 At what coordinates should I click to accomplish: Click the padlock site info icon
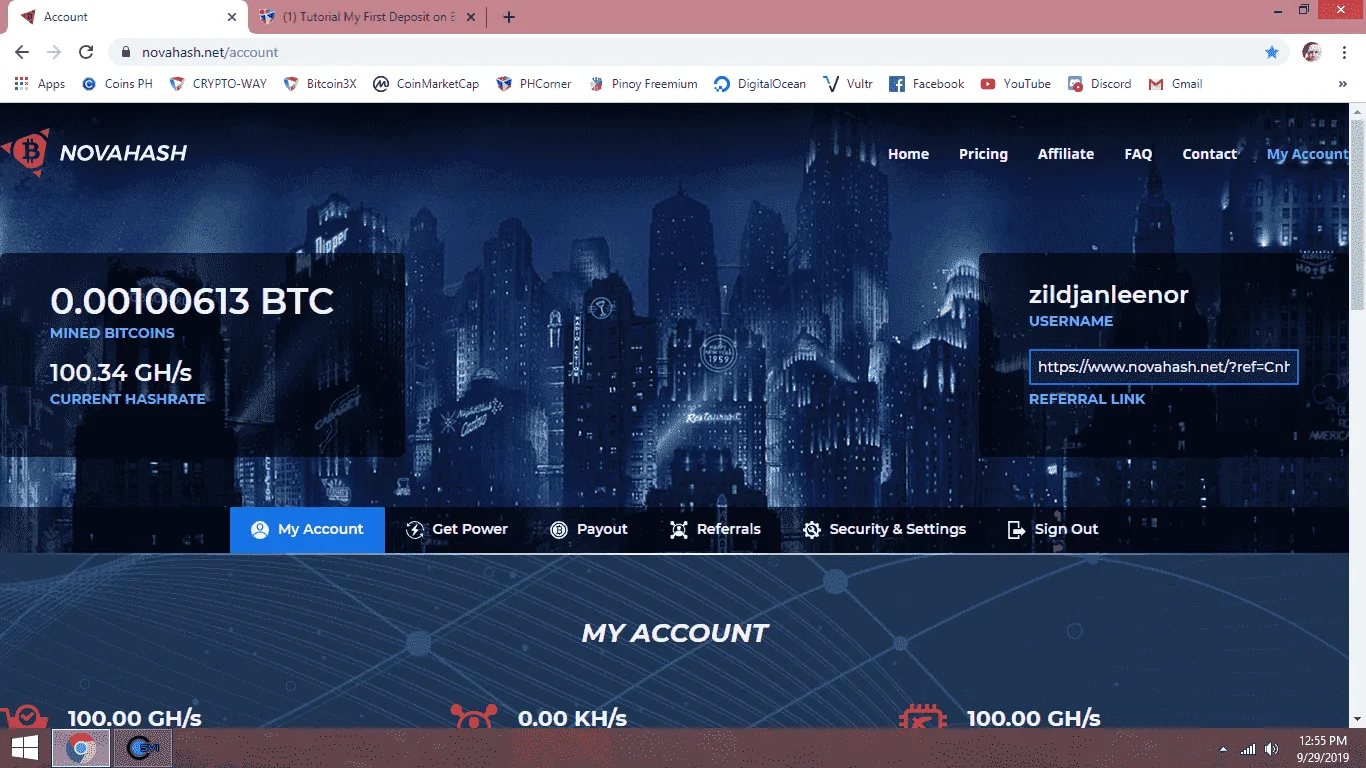(126, 52)
